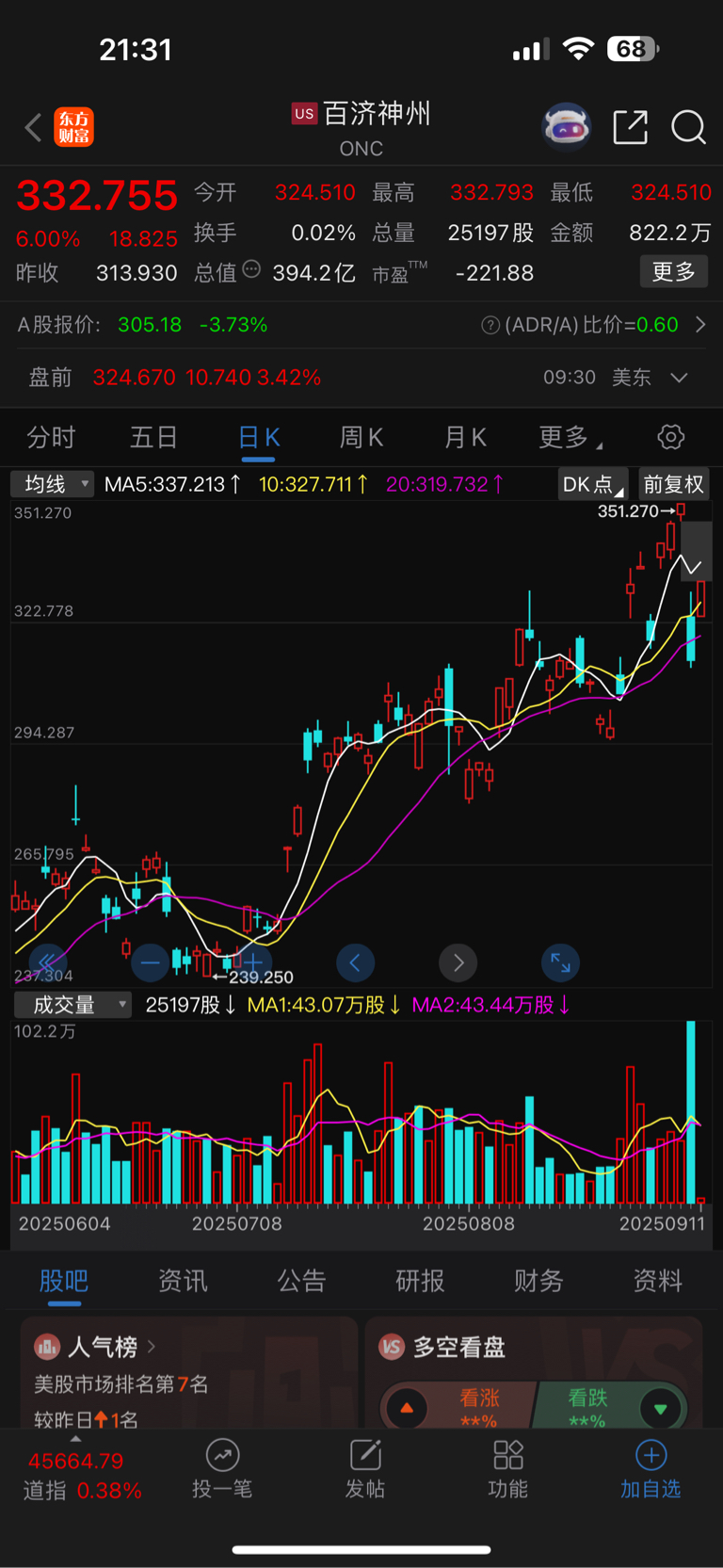Switch to 五日 chart tab
Image resolution: width=723 pixels, height=1568 pixels.
point(153,437)
